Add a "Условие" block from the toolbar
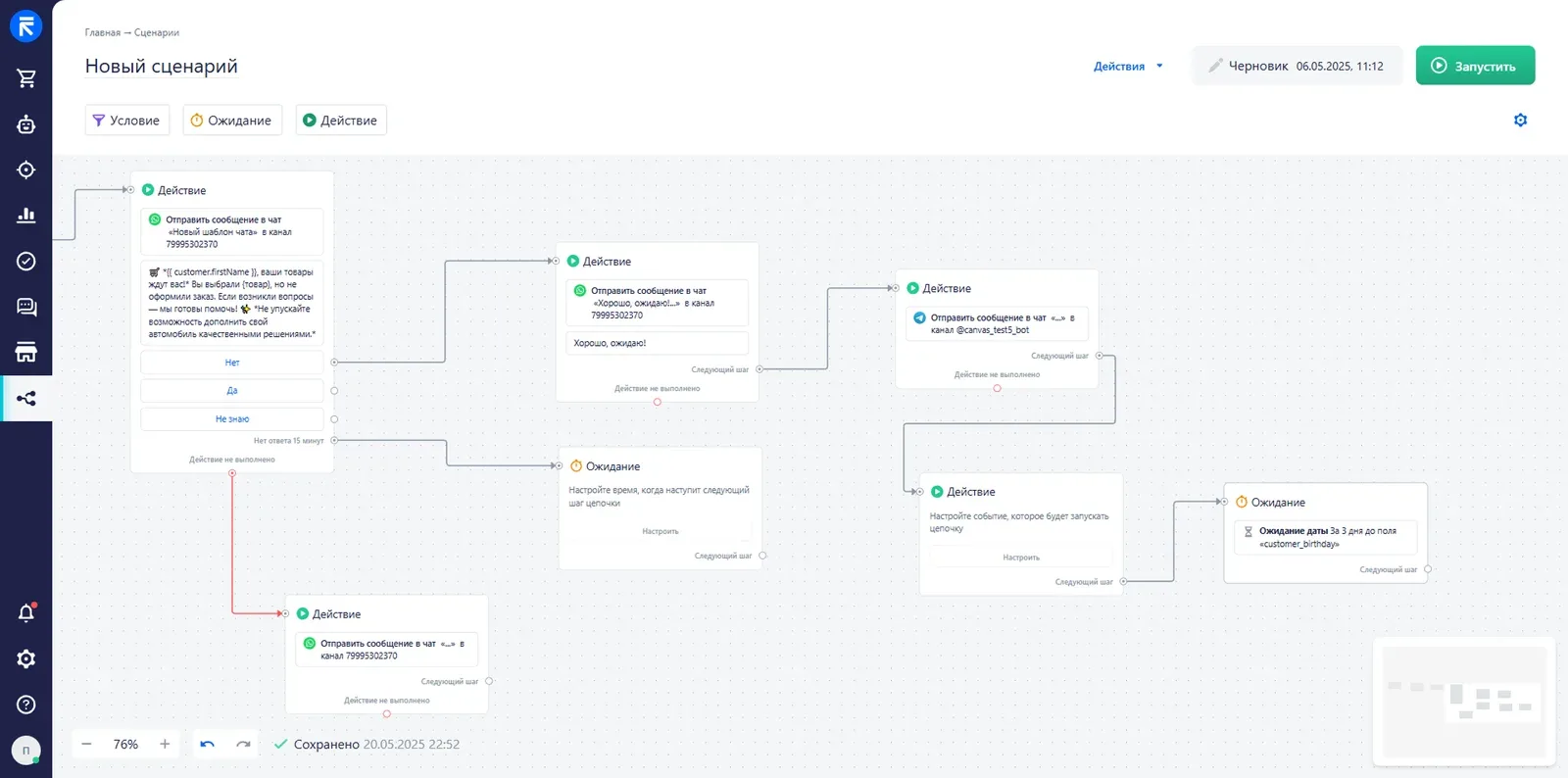 click(x=127, y=121)
